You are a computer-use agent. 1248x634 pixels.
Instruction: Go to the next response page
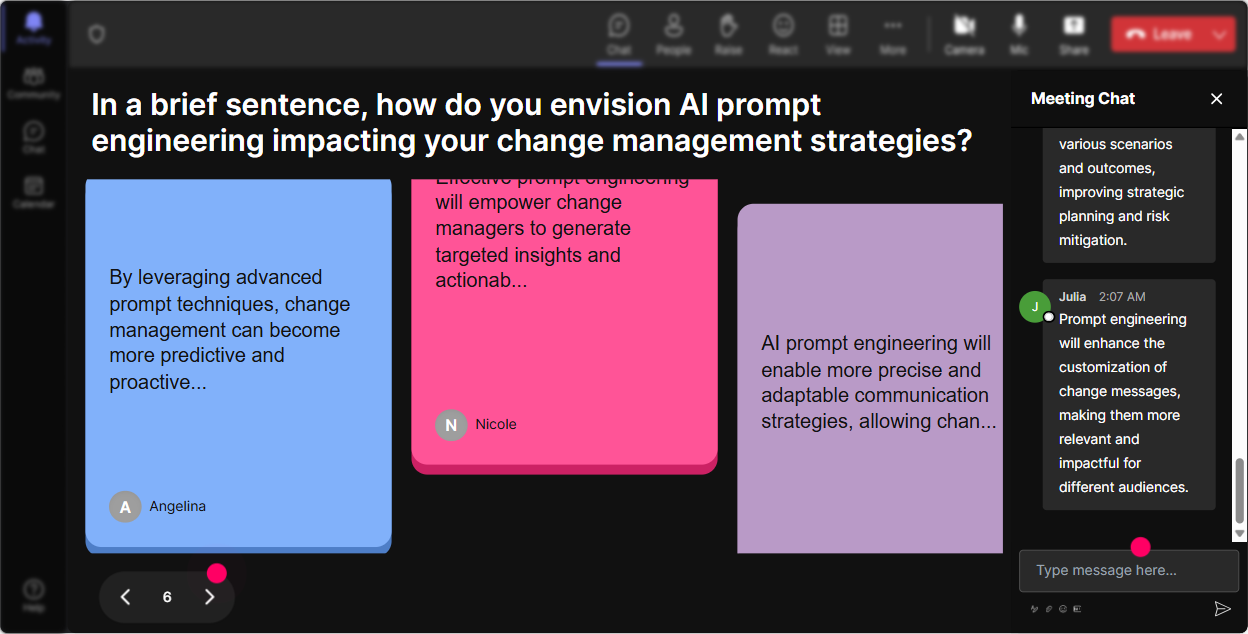coord(209,597)
